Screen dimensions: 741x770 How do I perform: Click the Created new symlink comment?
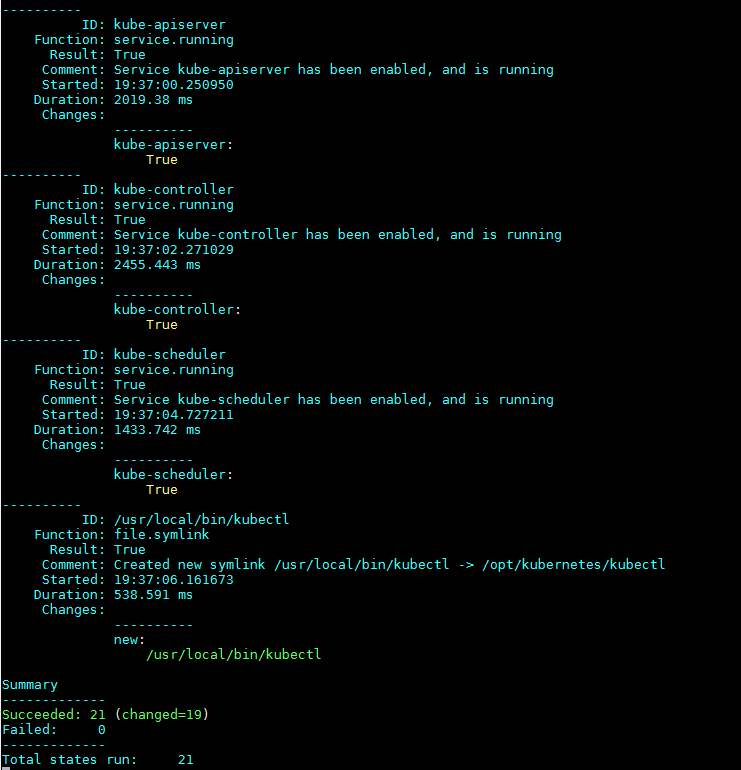pos(389,564)
